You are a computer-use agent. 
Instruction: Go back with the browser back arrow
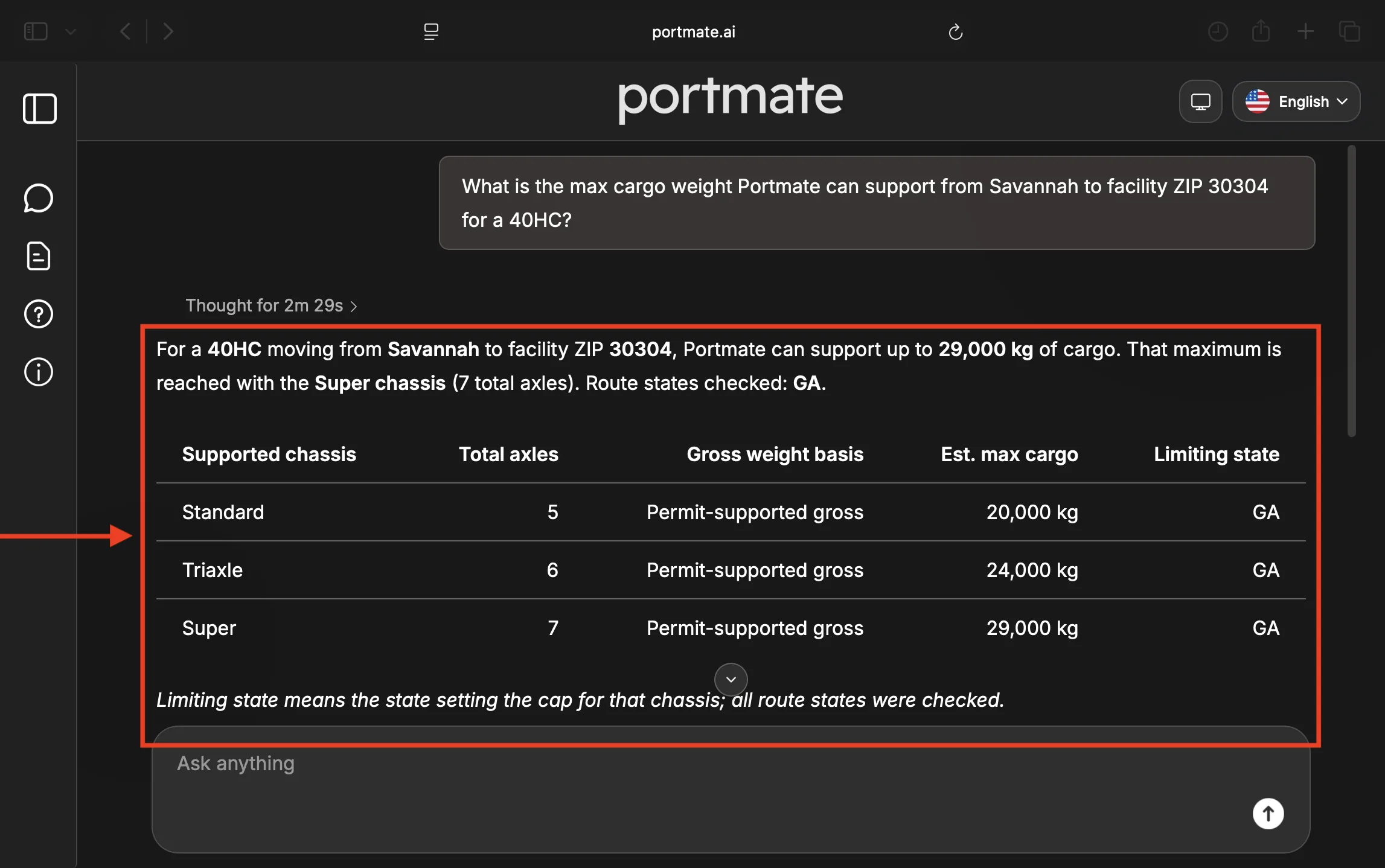[125, 31]
